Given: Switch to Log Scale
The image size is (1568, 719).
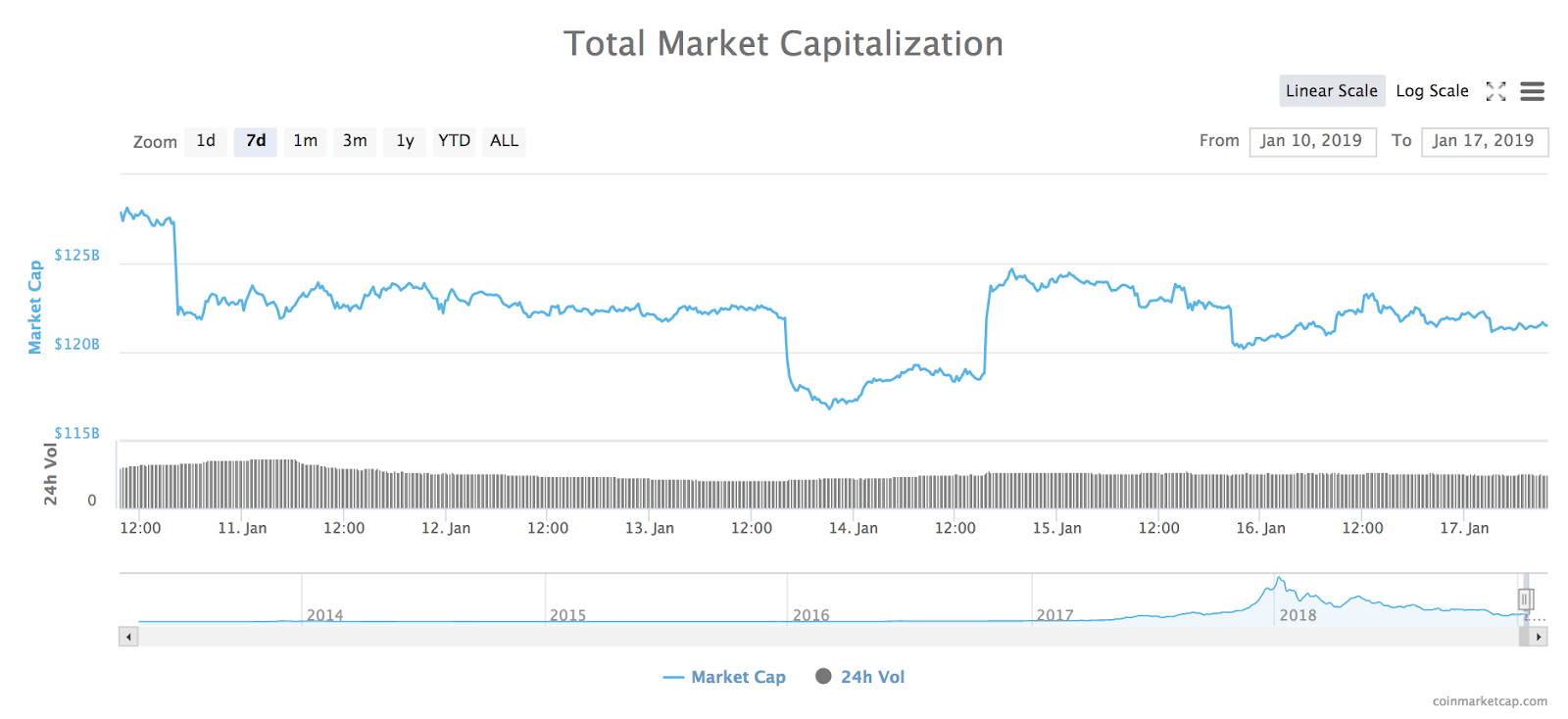Looking at the screenshot, I should [x=1432, y=90].
